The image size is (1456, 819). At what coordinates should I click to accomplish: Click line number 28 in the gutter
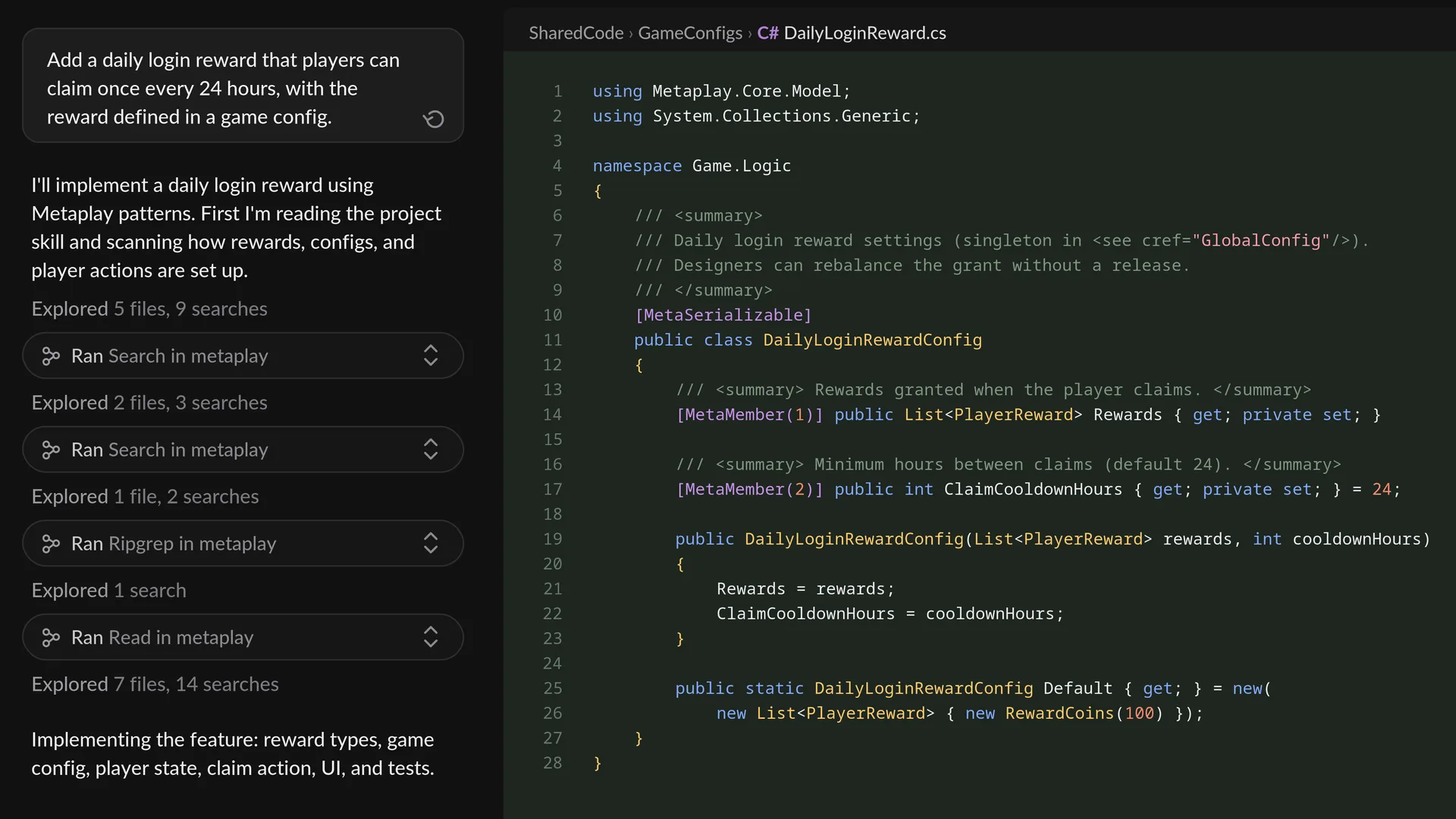click(553, 763)
